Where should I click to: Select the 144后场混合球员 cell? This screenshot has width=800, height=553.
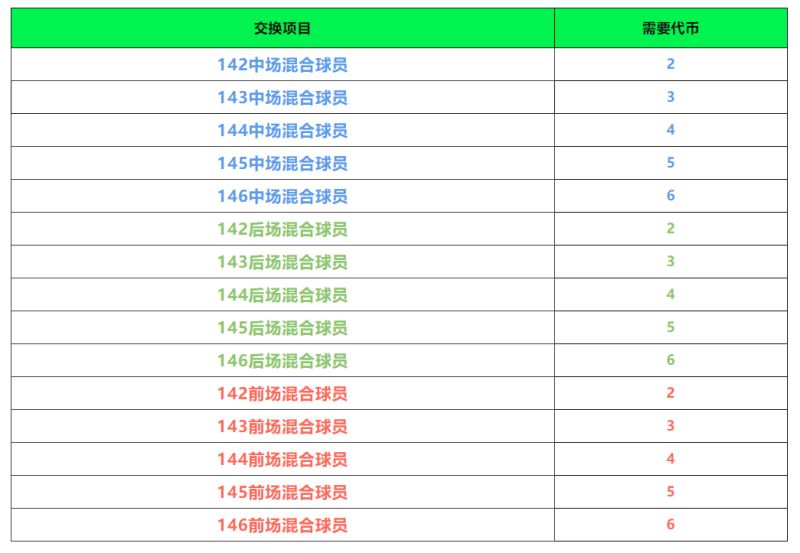[283, 294]
